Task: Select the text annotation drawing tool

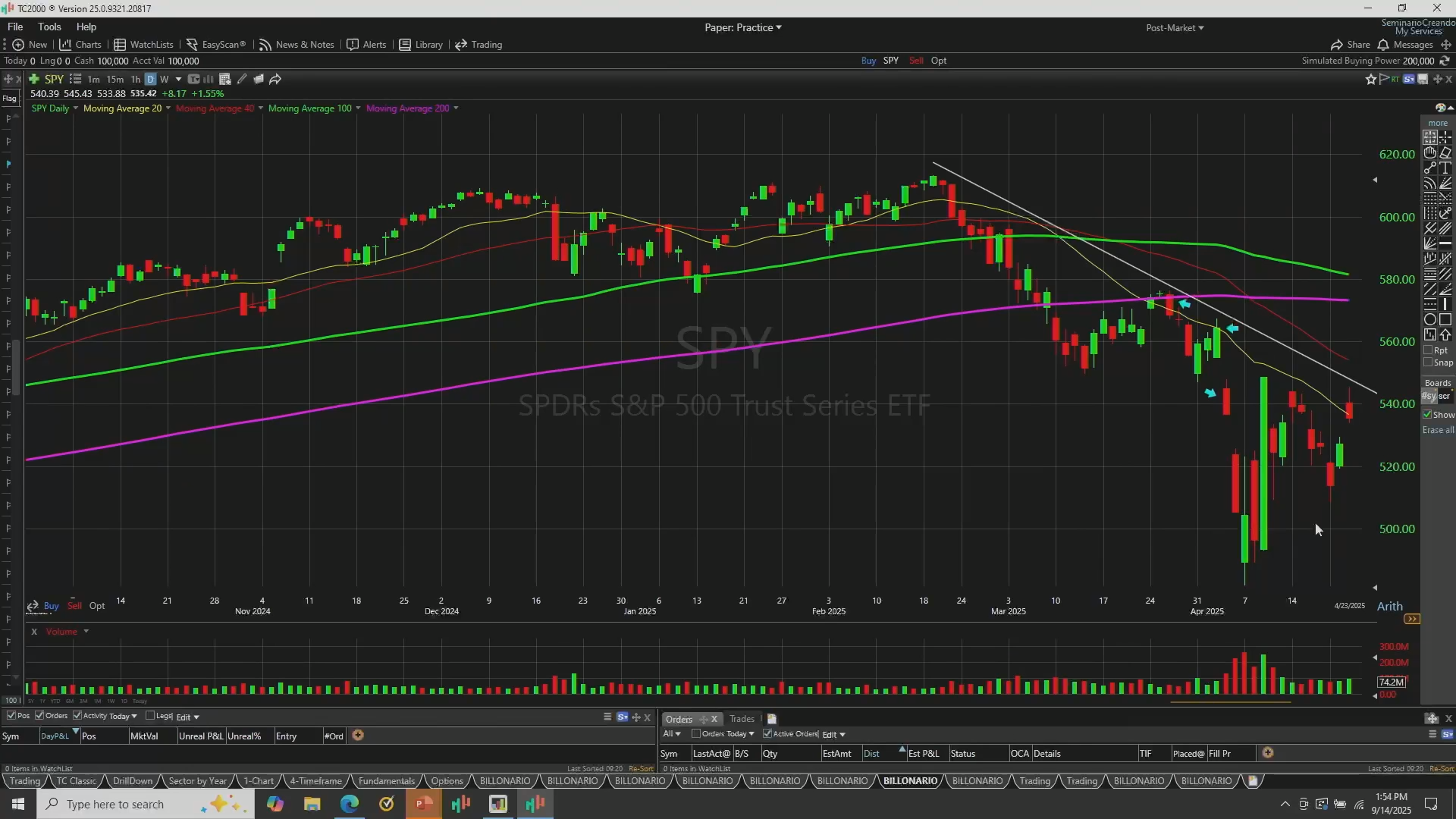Action: pyautogui.click(x=1445, y=168)
